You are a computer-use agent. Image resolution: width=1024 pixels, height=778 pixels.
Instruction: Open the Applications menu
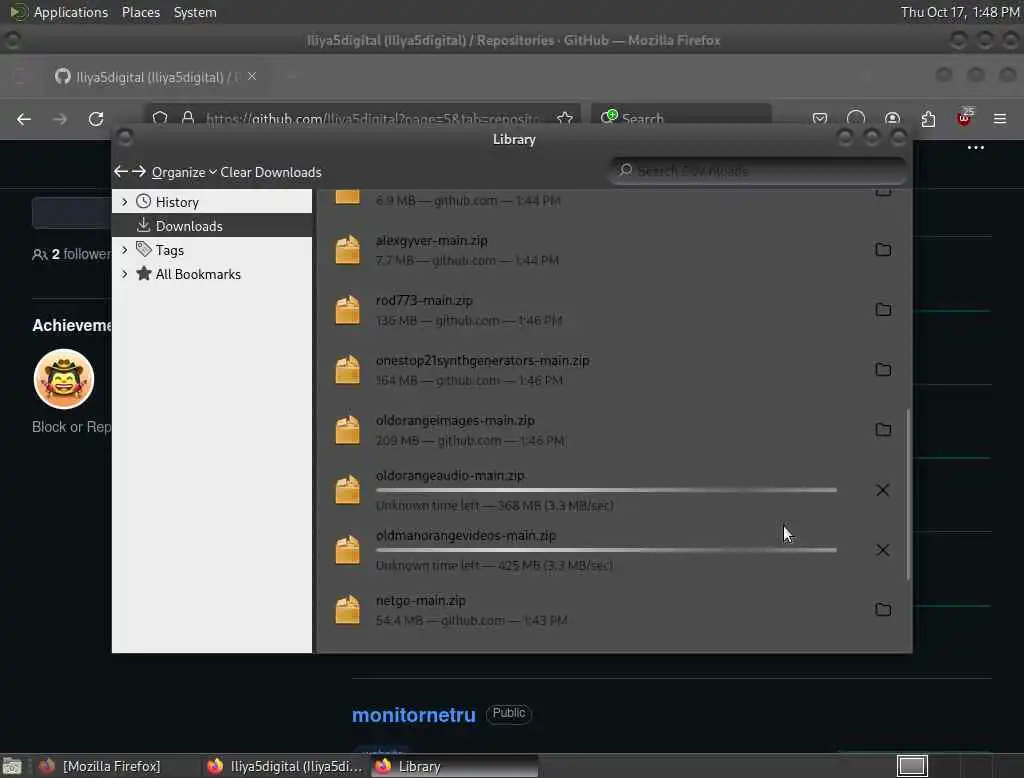tap(71, 12)
